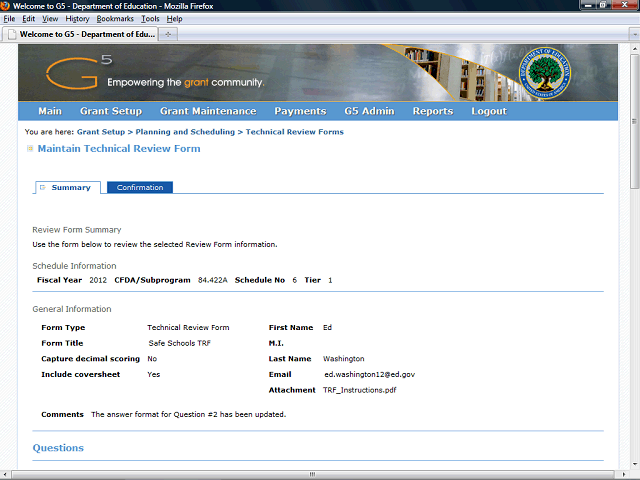Click CFDA value 84.422A

pyautogui.click(x=213, y=280)
